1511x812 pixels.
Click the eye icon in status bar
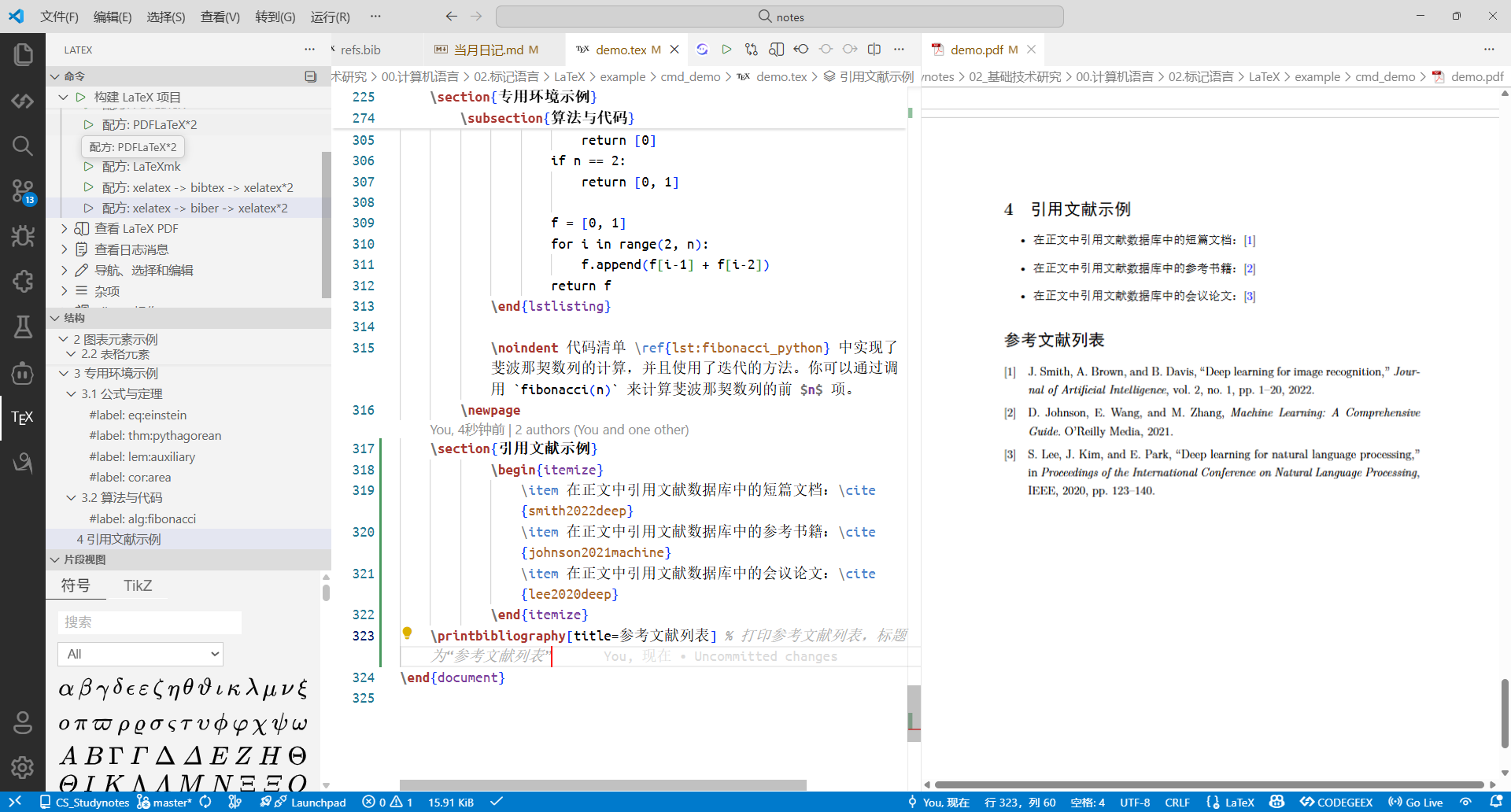pyautogui.click(x=1465, y=802)
